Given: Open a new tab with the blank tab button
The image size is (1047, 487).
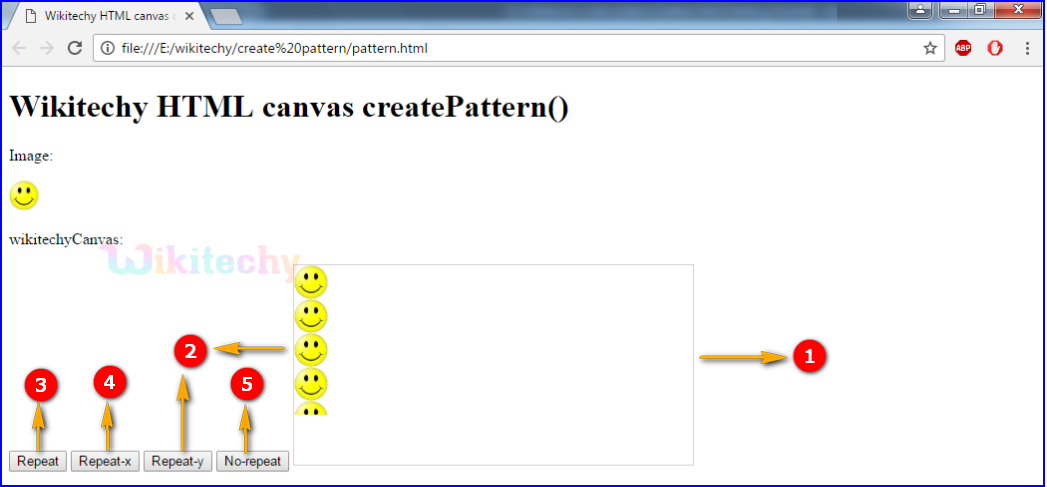Looking at the screenshot, I should (226, 16).
